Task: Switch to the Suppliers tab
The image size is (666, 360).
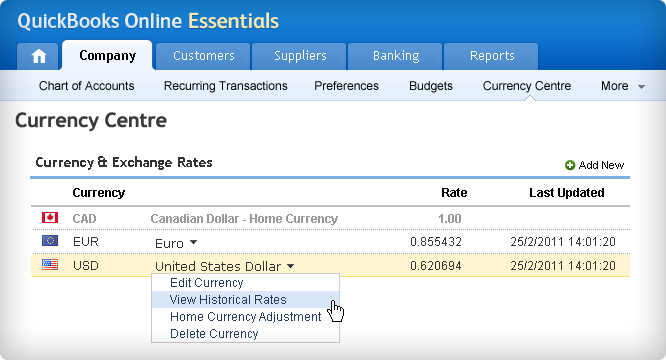Action: click(300, 56)
